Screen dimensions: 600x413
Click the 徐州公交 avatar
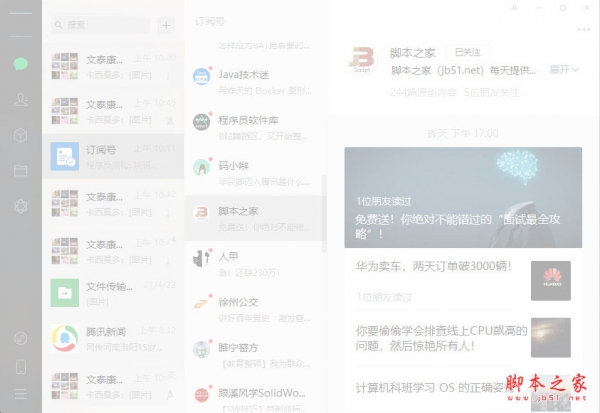click(x=201, y=304)
